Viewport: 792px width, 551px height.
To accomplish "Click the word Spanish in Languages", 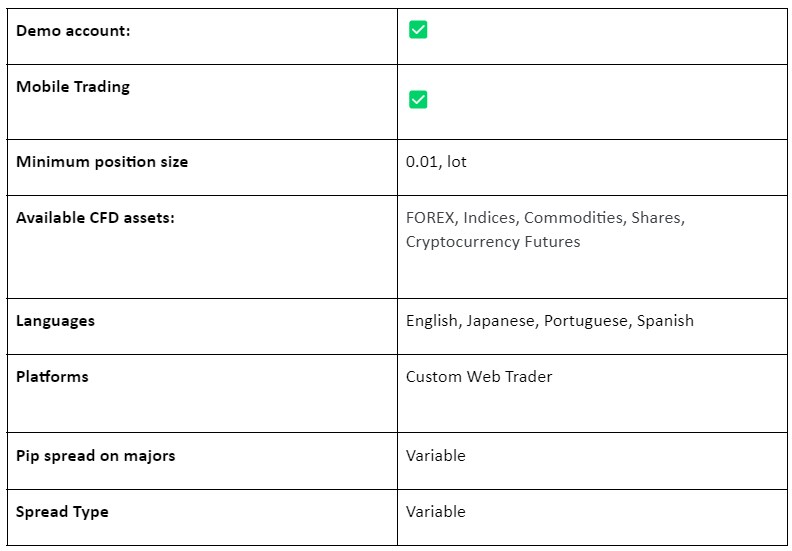I will (x=665, y=321).
